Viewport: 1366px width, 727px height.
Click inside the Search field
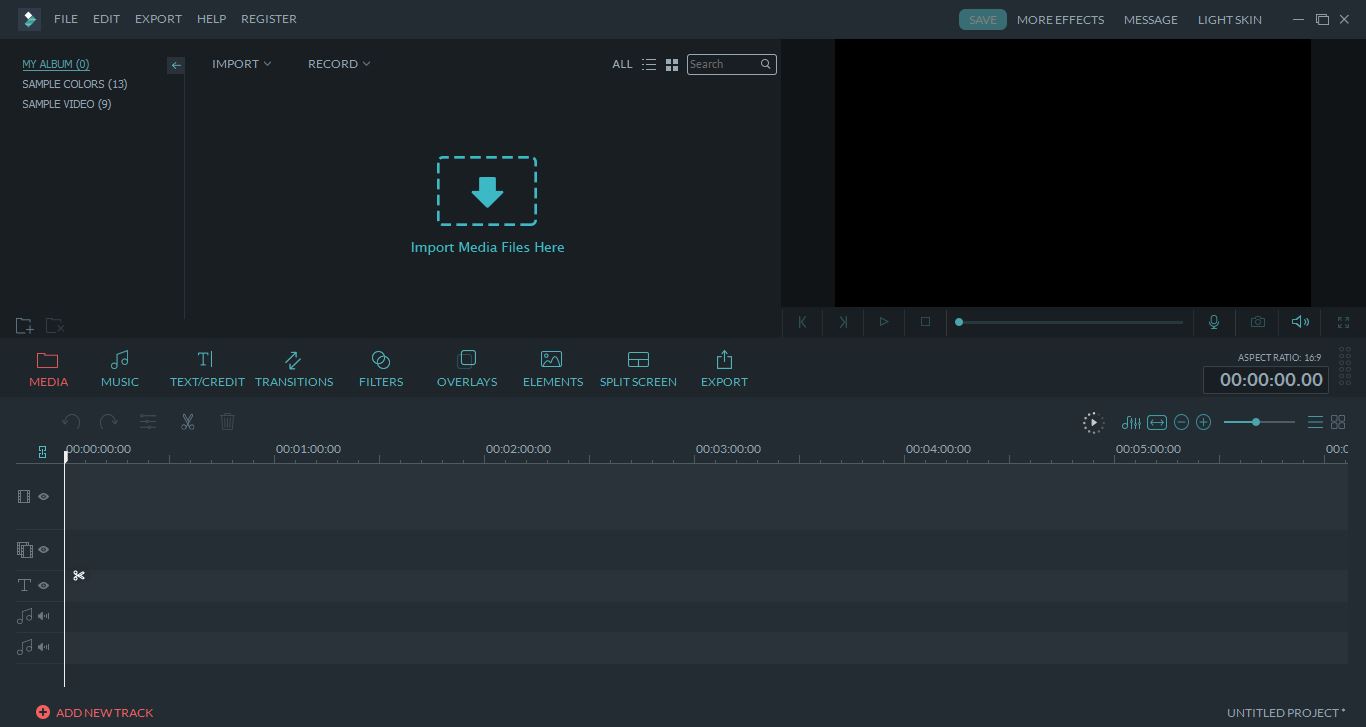[727, 64]
